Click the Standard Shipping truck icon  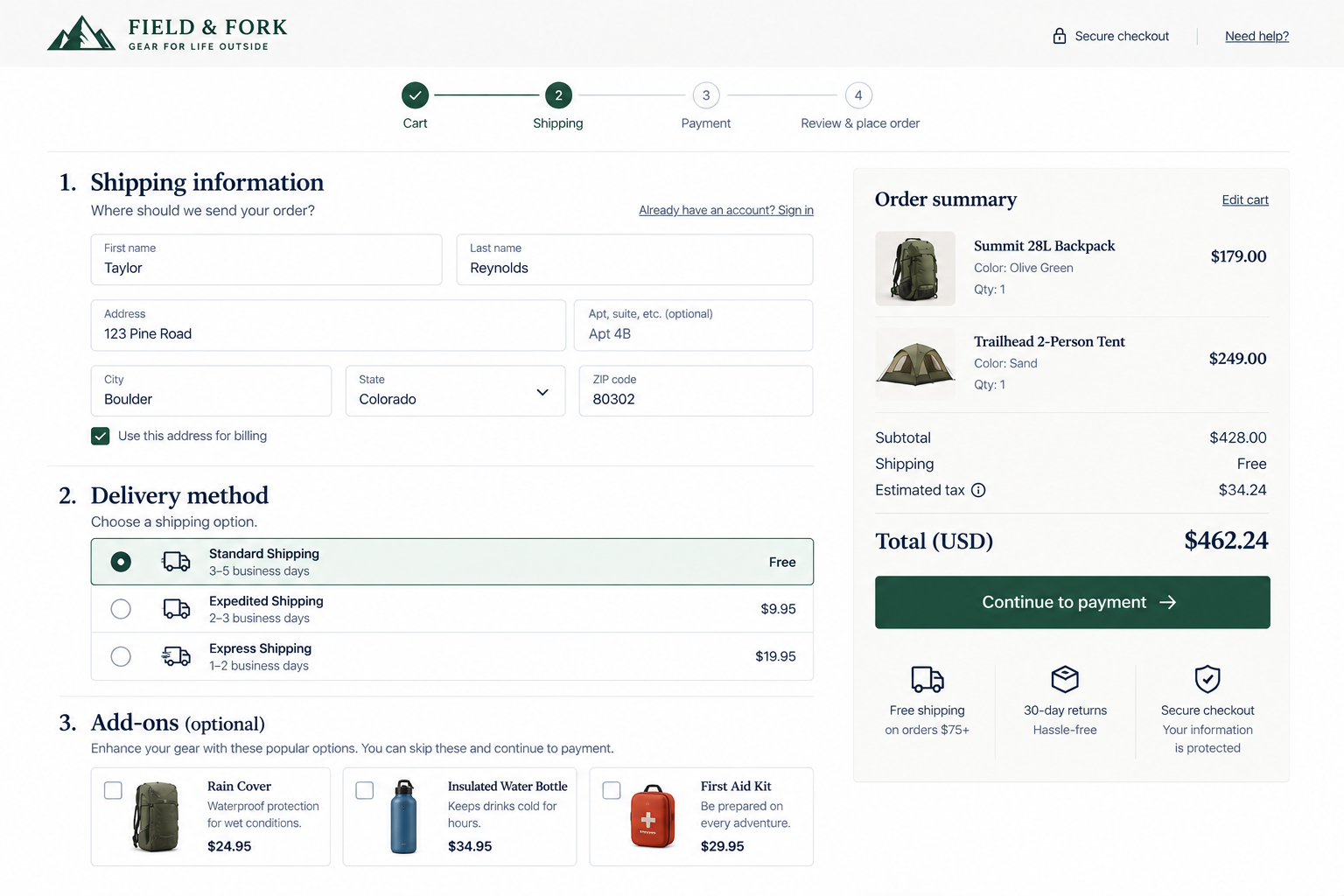tap(176, 562)
